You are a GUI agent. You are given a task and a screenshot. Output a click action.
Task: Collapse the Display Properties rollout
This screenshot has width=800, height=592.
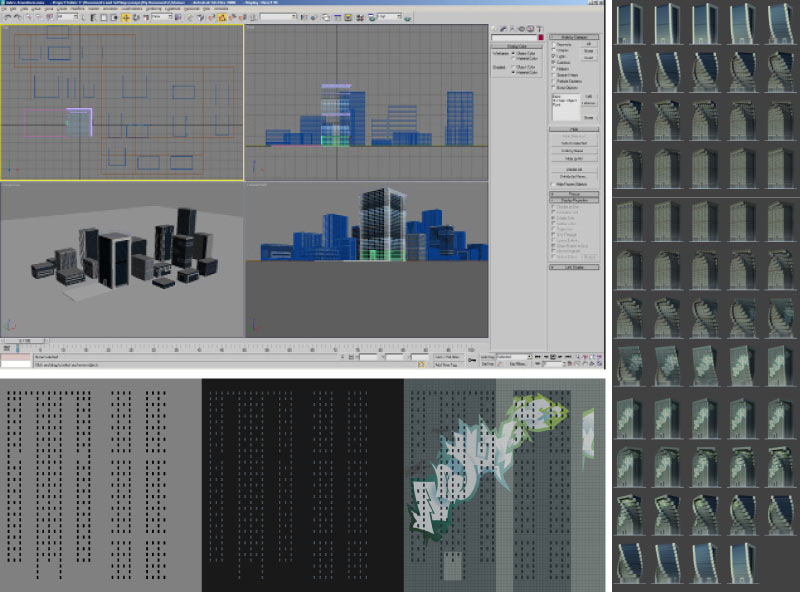tap(573, 198)
